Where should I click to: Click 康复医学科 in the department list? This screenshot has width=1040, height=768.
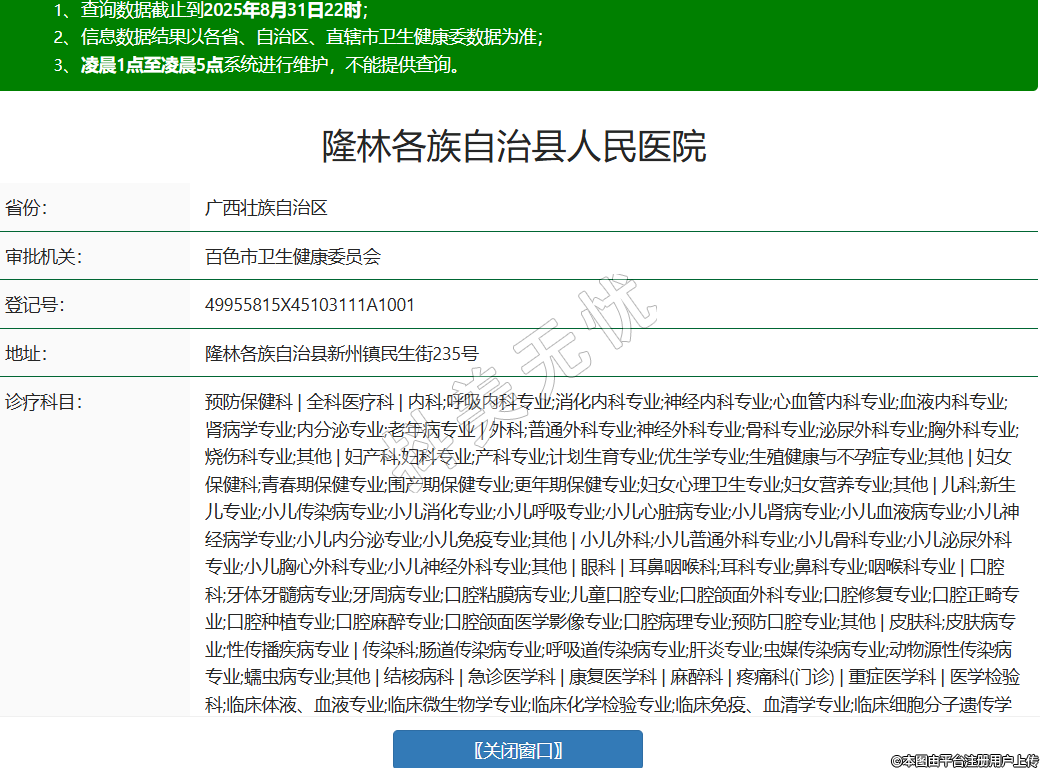point(613,677)
